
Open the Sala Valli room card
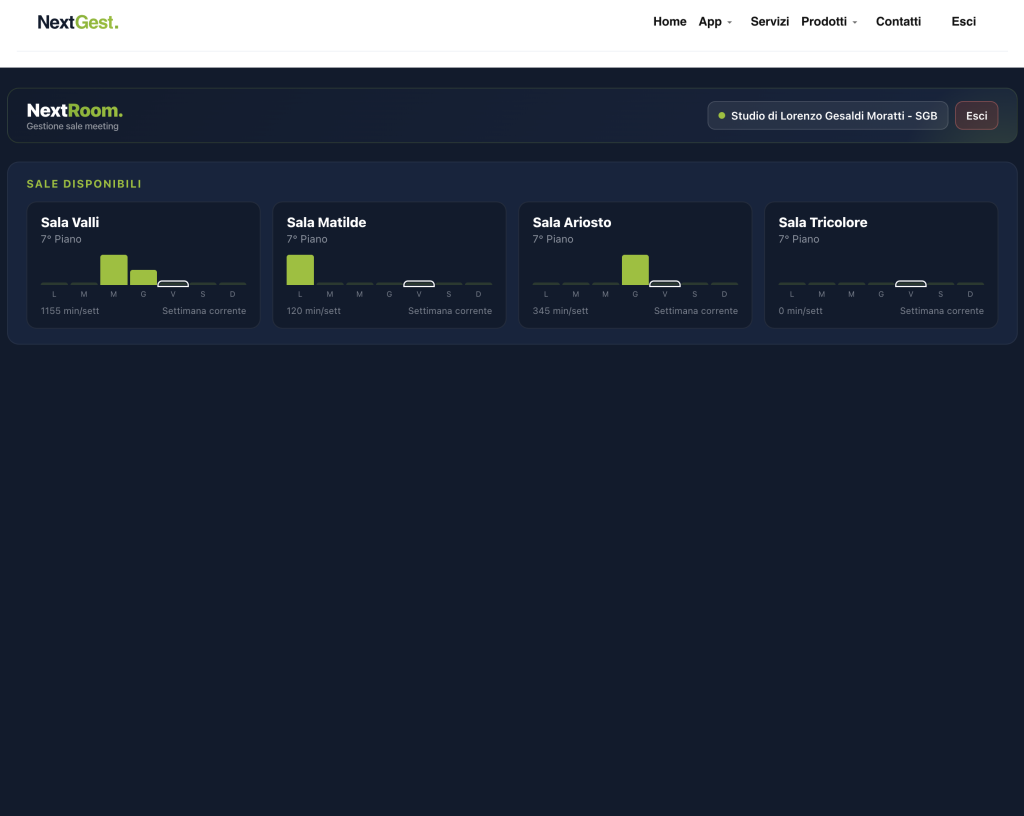[144, 265]
